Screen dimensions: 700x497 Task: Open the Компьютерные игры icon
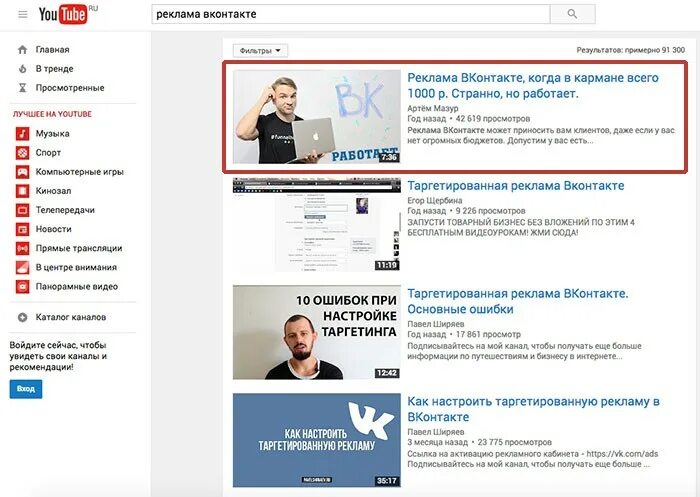tap(22, 172)
